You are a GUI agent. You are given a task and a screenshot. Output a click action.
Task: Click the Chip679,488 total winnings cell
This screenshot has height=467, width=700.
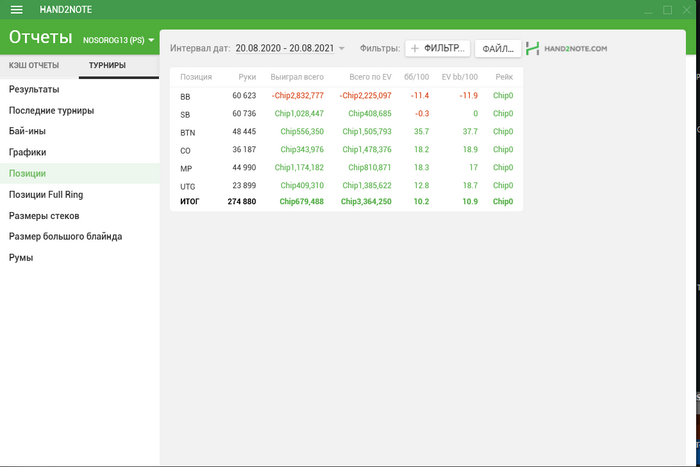pyautogui.click(x=302, y=202)
